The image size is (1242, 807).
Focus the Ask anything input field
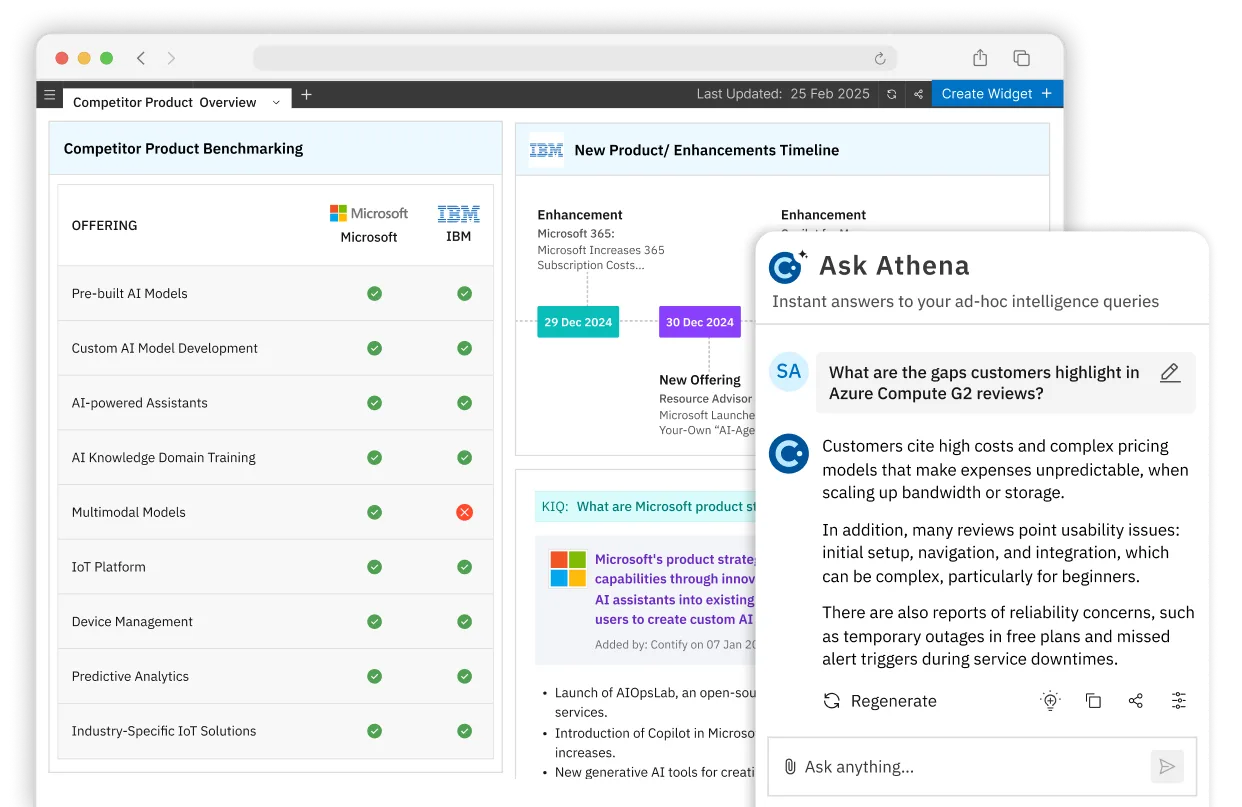tap(981, 767)
